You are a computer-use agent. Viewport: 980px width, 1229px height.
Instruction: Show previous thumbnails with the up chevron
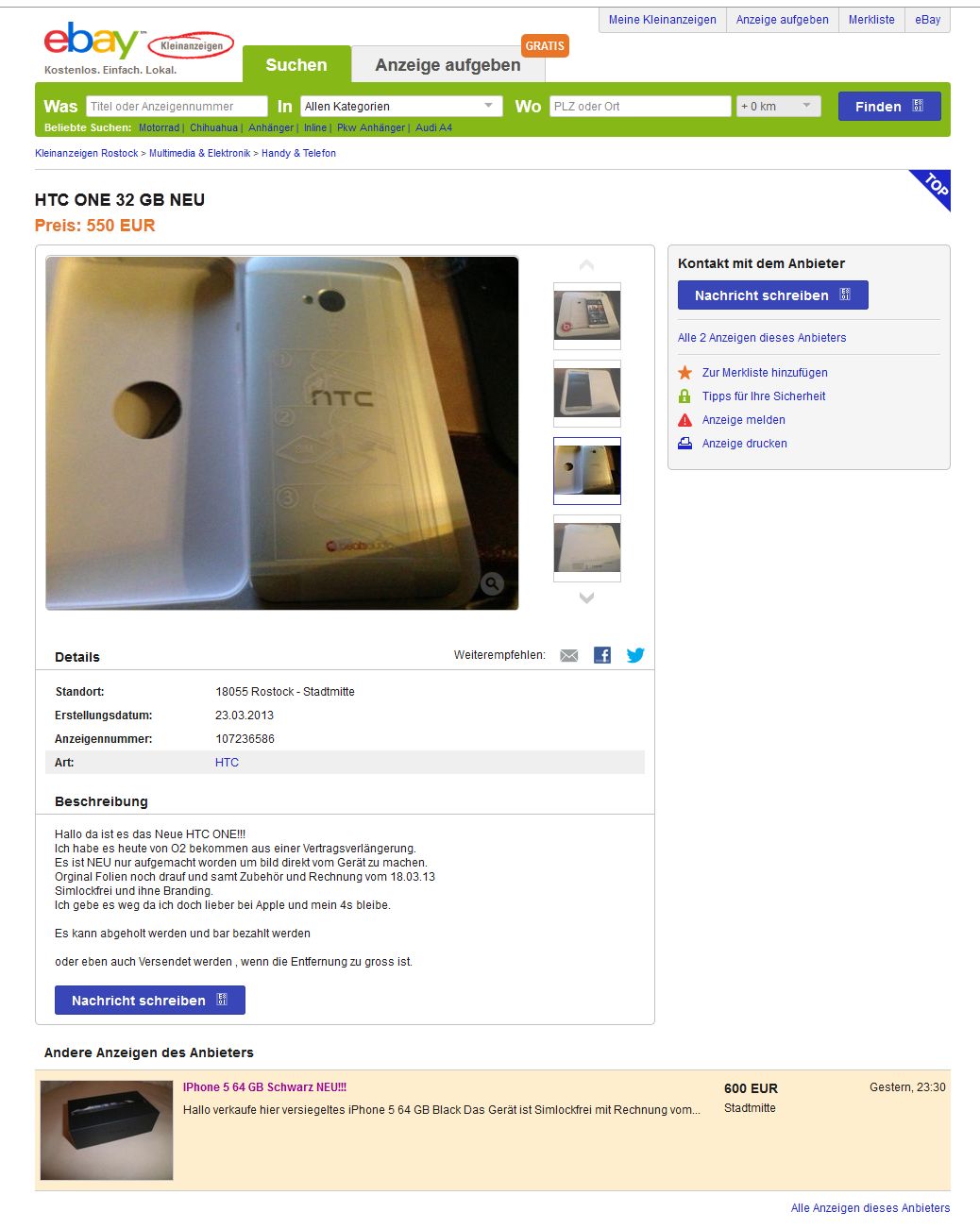coord(586,265)
